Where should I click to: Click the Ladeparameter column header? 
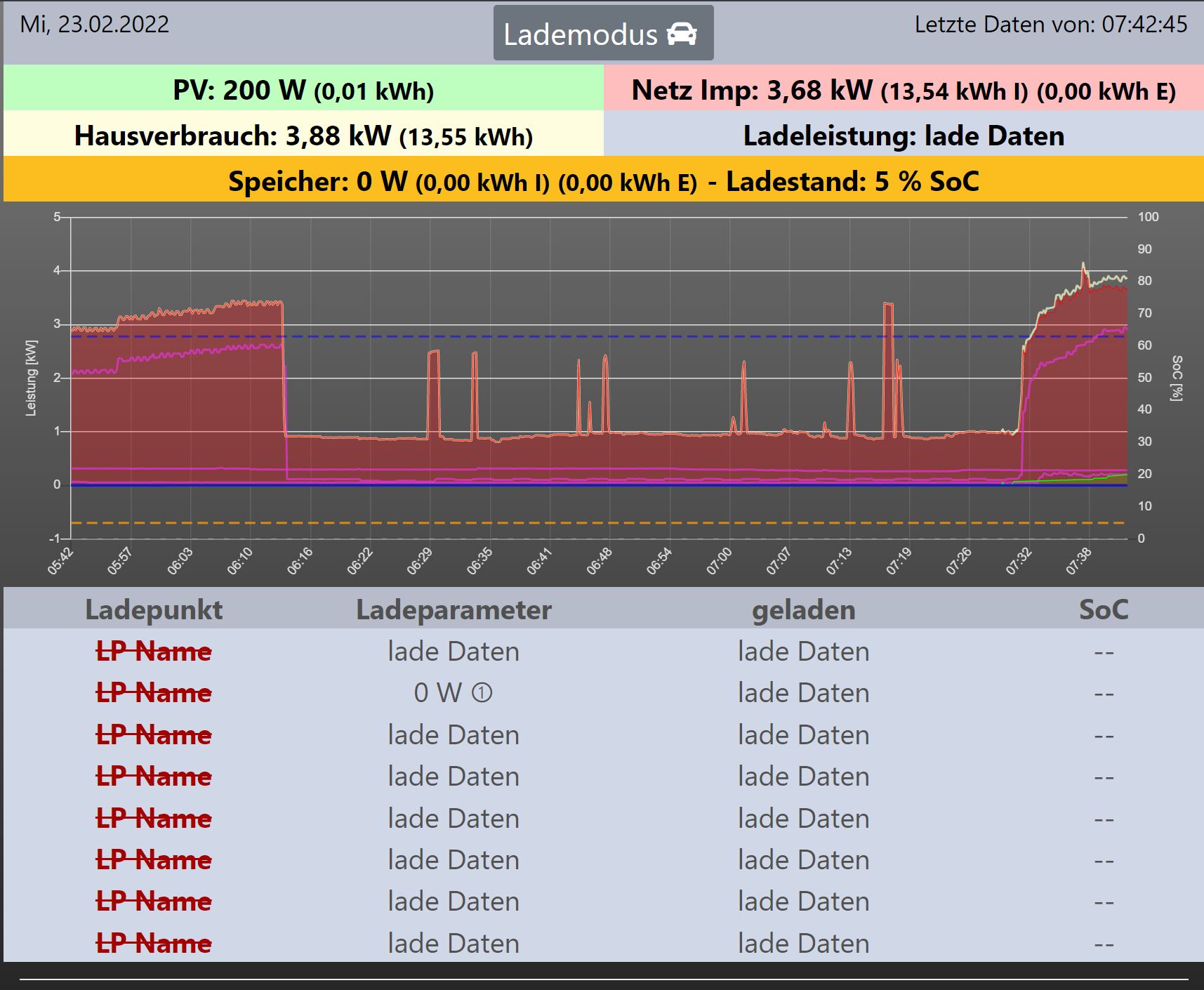[x=454, y=609]
